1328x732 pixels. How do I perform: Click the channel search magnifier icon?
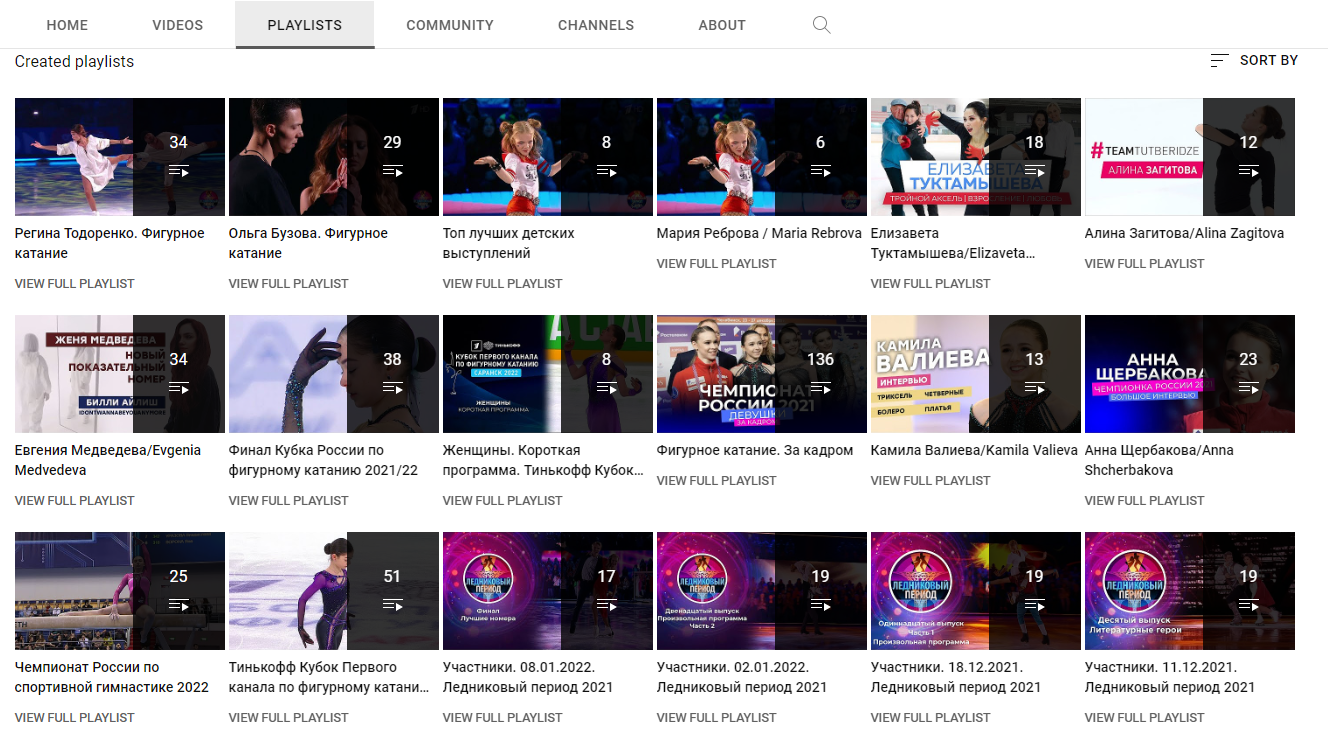pyautogui.click(x=821, y=25)
